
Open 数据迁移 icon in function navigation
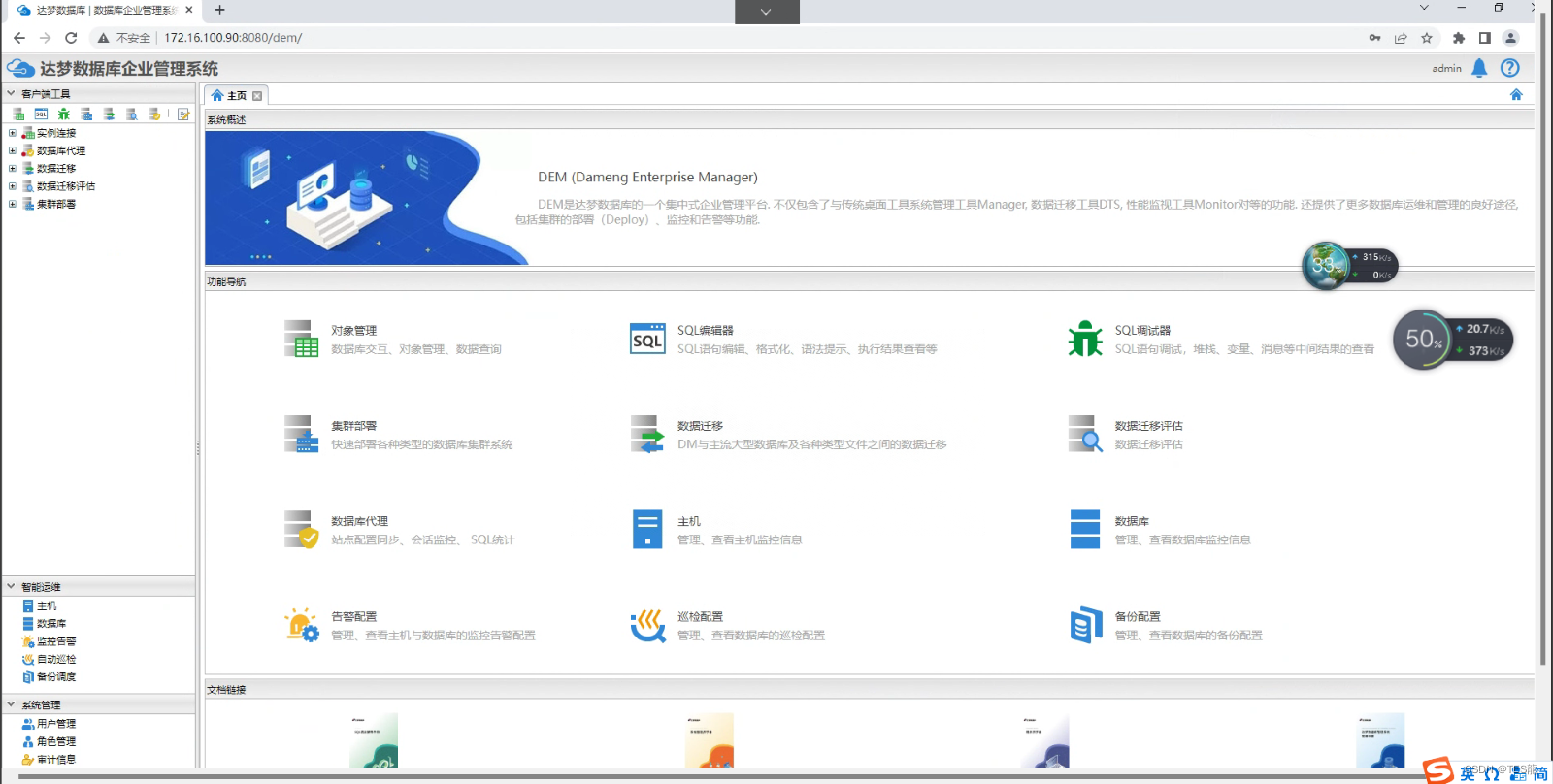click(x=647, y=434)
